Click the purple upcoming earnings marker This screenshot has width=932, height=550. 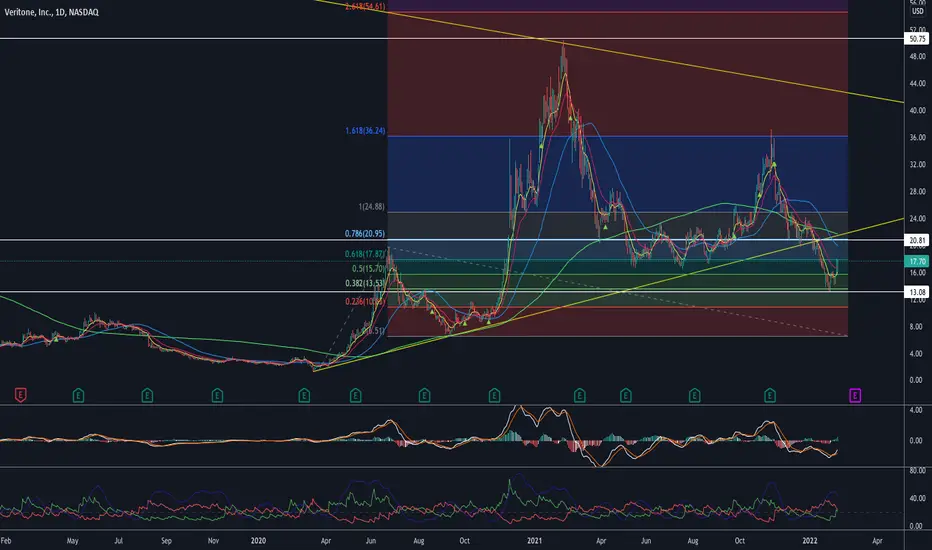855,395
